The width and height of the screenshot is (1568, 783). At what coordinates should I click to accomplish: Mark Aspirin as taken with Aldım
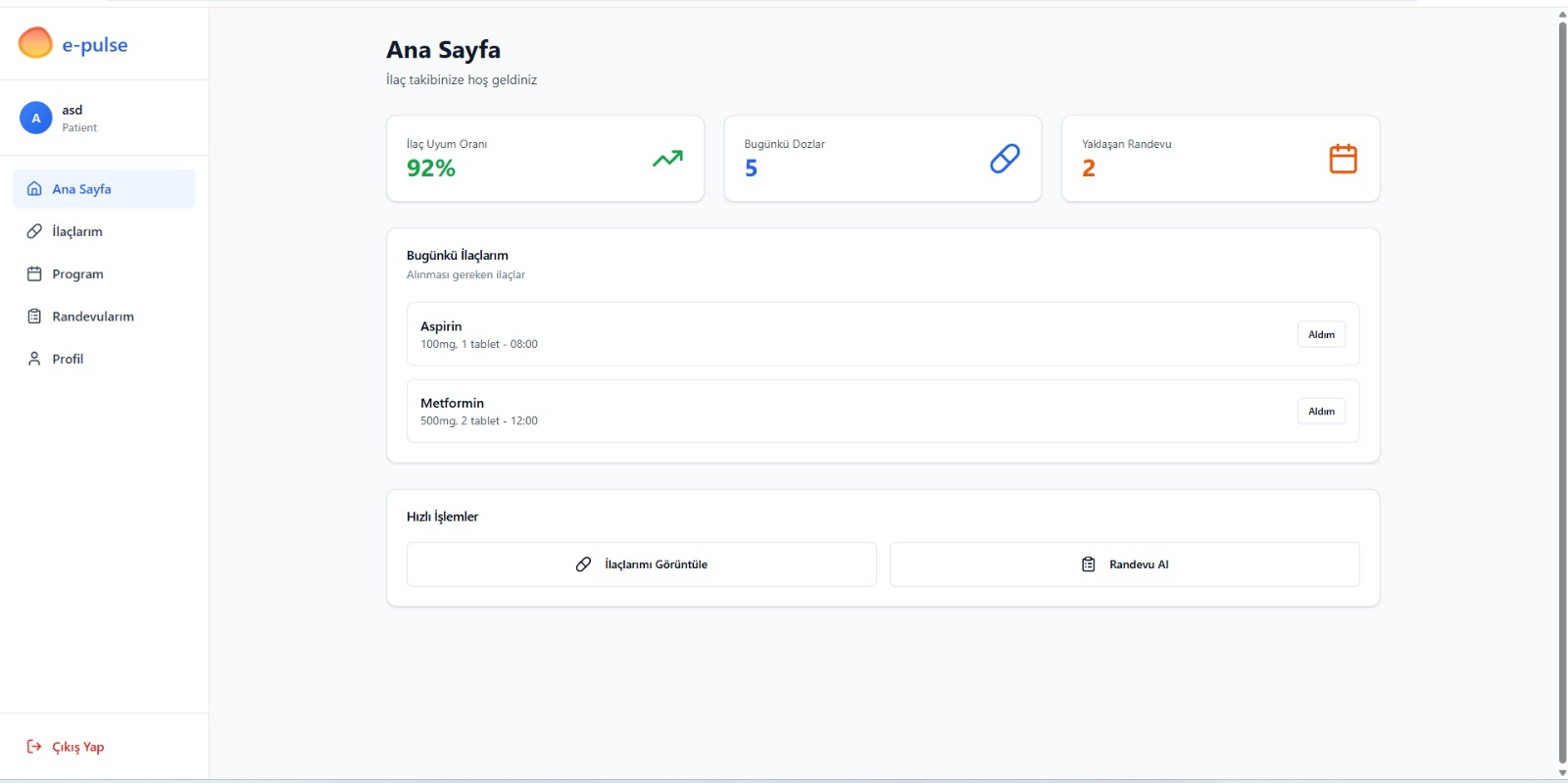1321,335
